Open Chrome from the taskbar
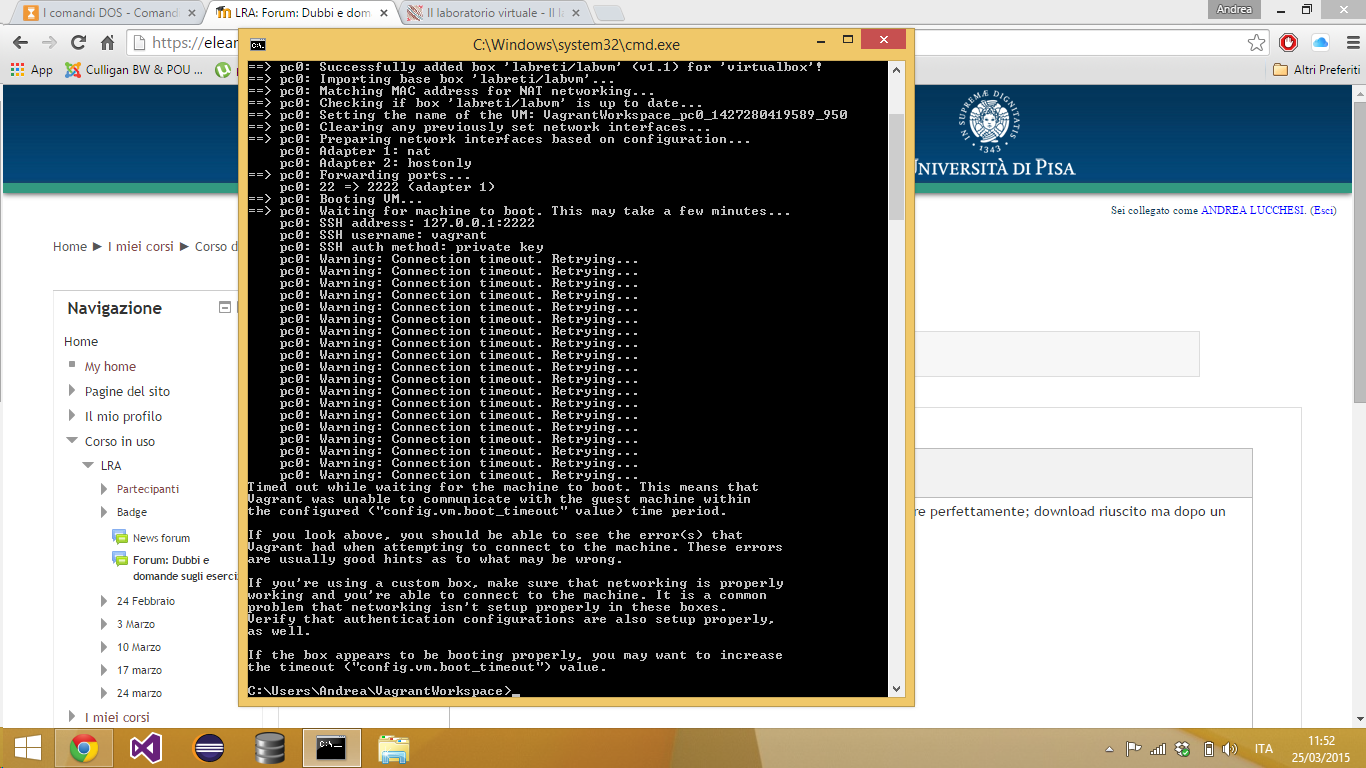 [84, 748]
